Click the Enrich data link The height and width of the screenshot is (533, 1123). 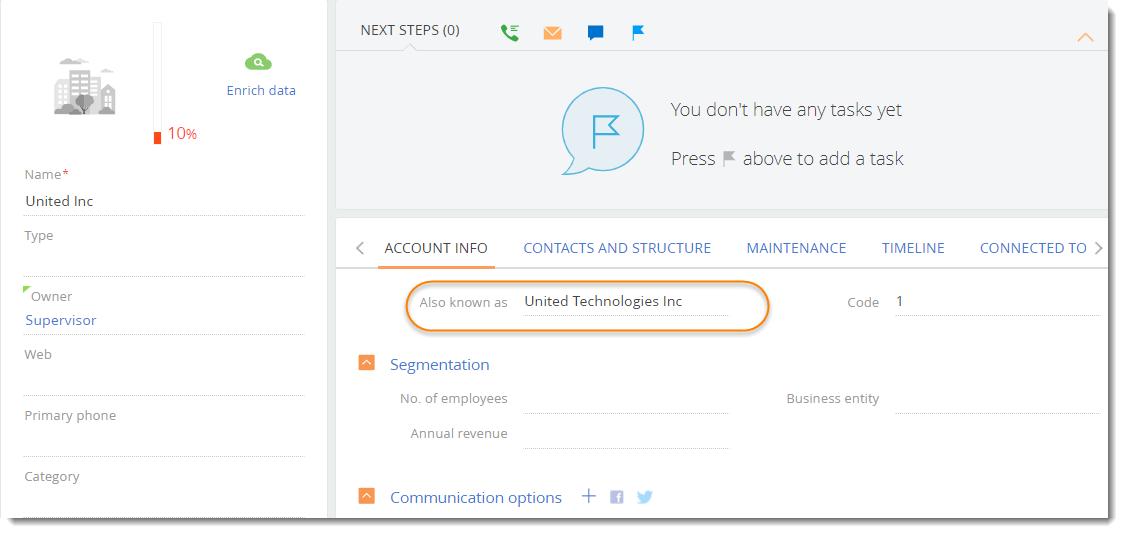pyautogui.click(x=261, y=90)
